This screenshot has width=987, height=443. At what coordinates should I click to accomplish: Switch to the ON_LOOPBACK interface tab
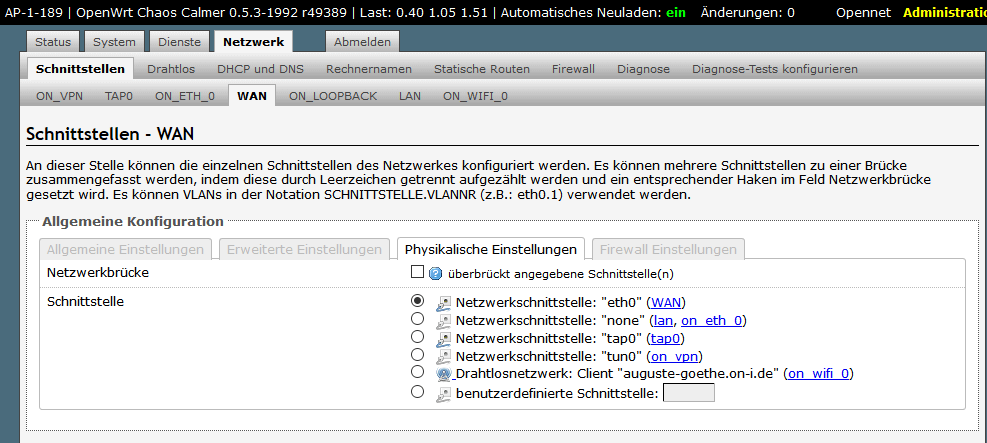(333, 96)
